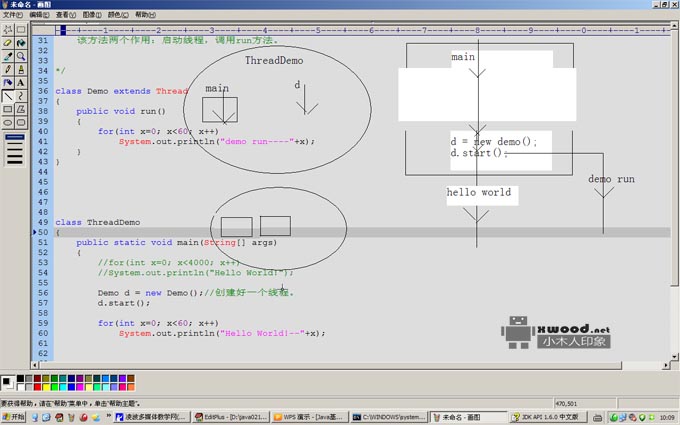
Task: Open the 开始 Start menu
Action: 13,417
